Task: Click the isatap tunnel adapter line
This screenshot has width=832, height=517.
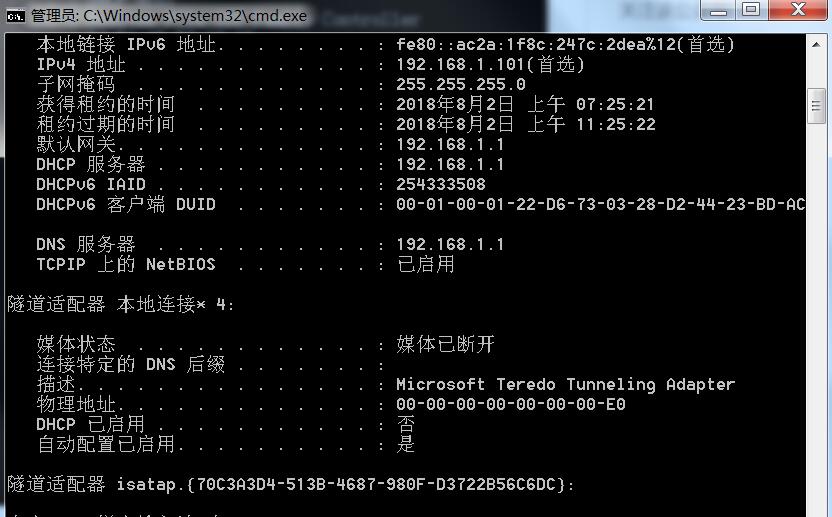Action: point(291,484)
